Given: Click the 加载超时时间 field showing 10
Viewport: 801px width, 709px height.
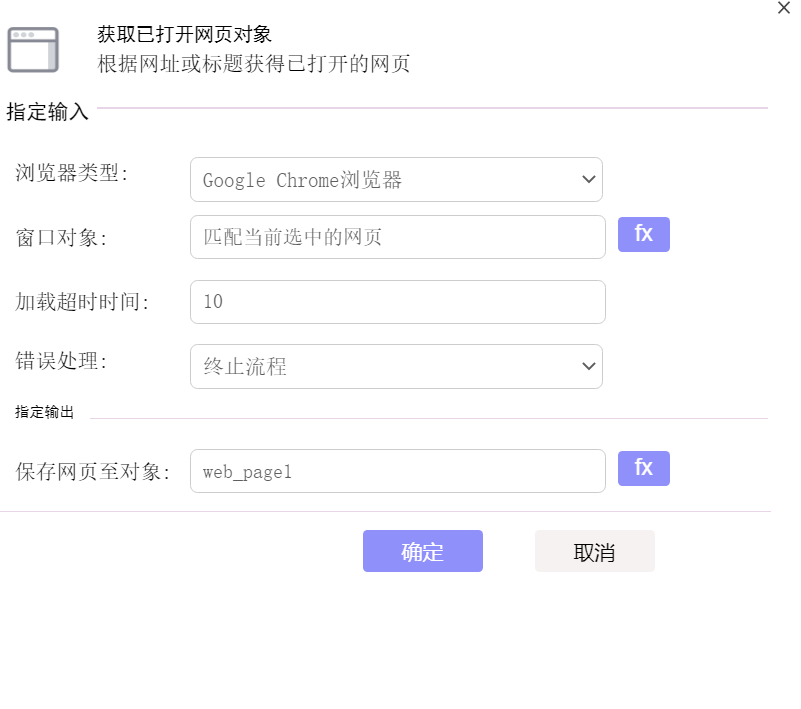Looking at the screenshot, I should [398, 302].
